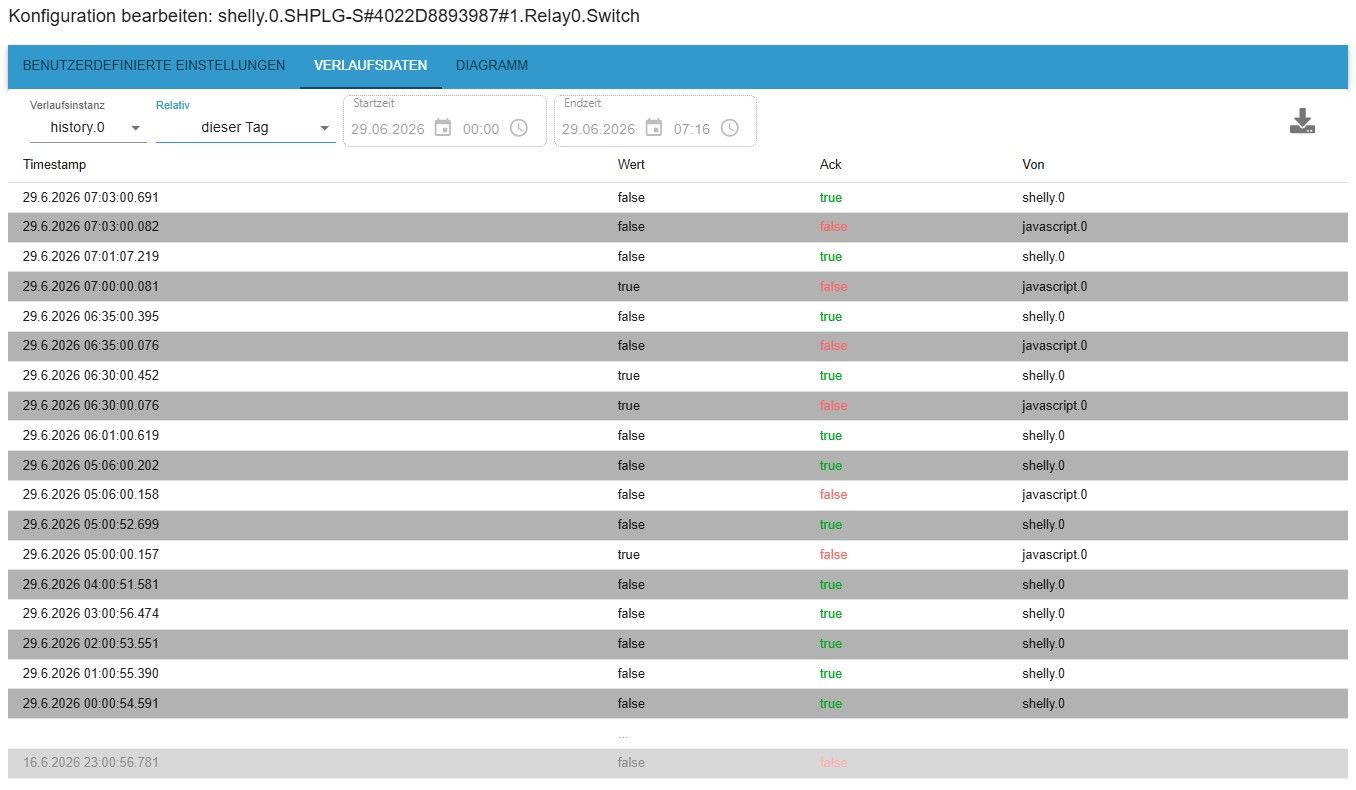
Task: Select row with timestamp 07:03:00.691
Action: (x=677, y=198)
